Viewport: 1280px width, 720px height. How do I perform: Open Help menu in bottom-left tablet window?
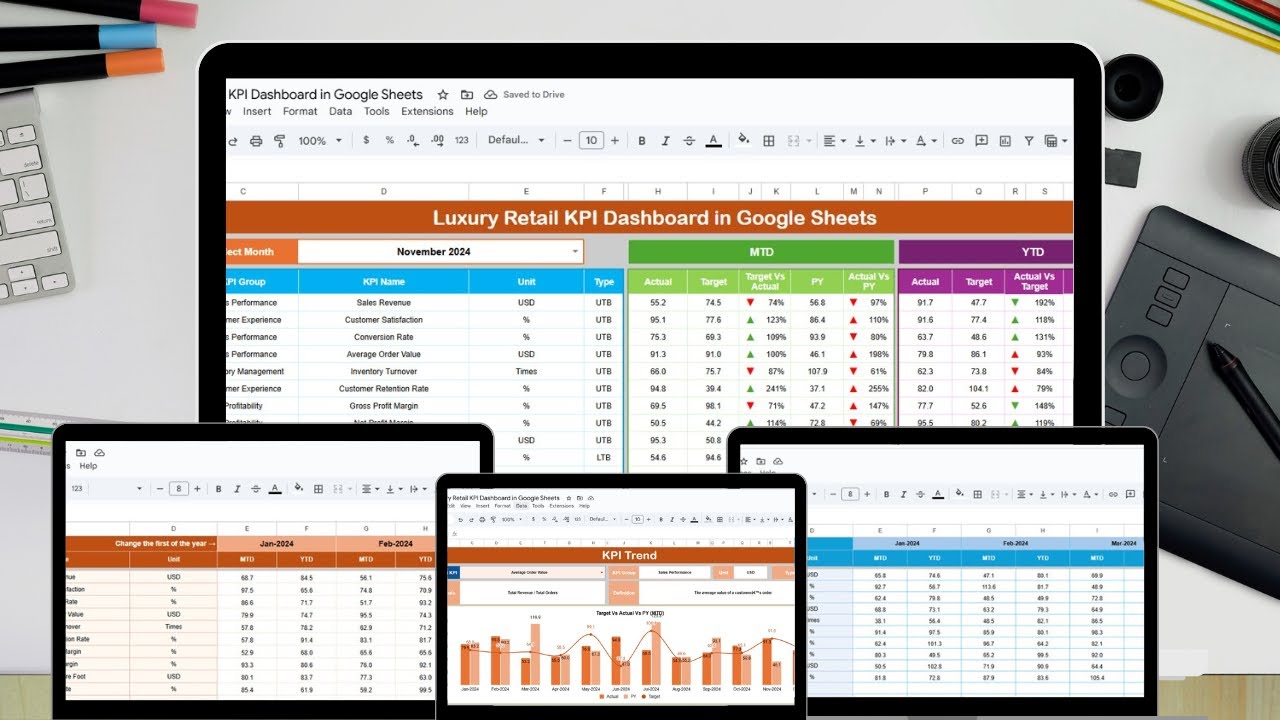pos(88,466)
